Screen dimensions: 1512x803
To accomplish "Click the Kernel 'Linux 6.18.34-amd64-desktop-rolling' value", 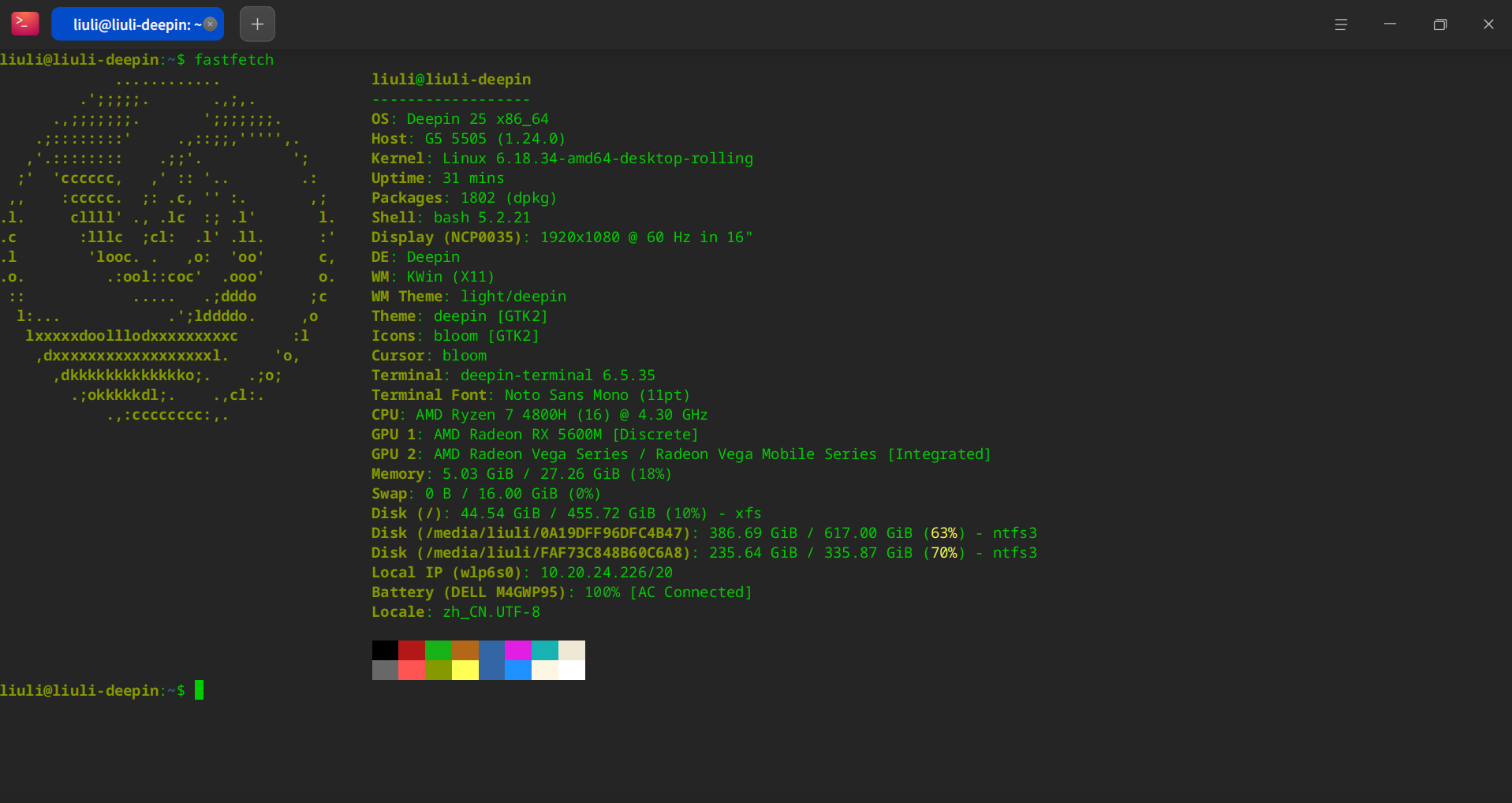I will (x=598, y=159).
